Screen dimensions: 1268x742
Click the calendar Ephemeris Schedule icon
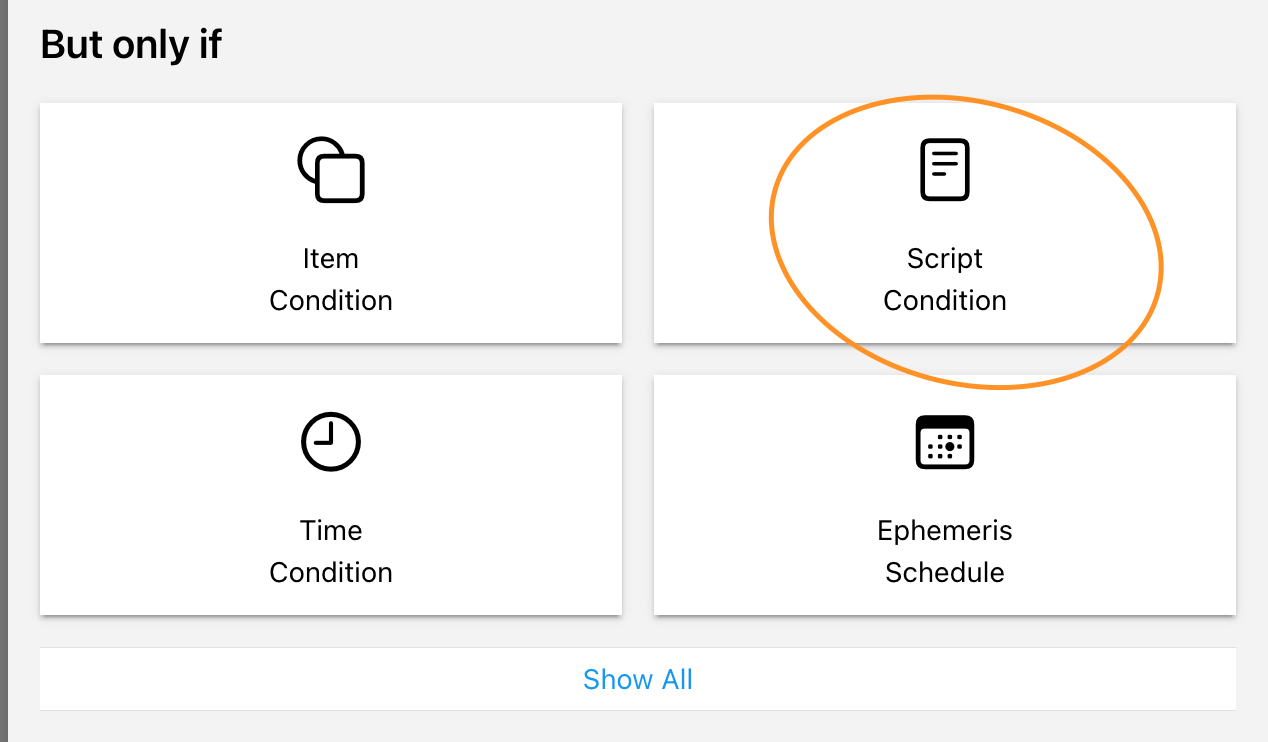tap(945, 442)
